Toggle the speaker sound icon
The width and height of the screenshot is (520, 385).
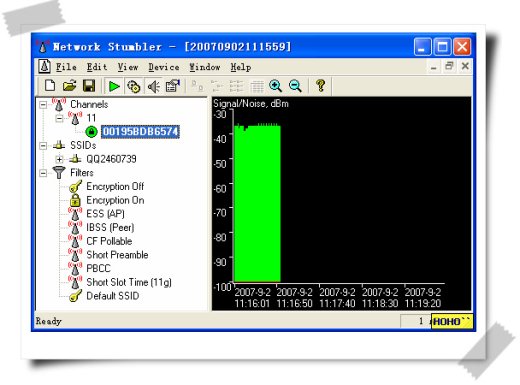click(153, 86)
